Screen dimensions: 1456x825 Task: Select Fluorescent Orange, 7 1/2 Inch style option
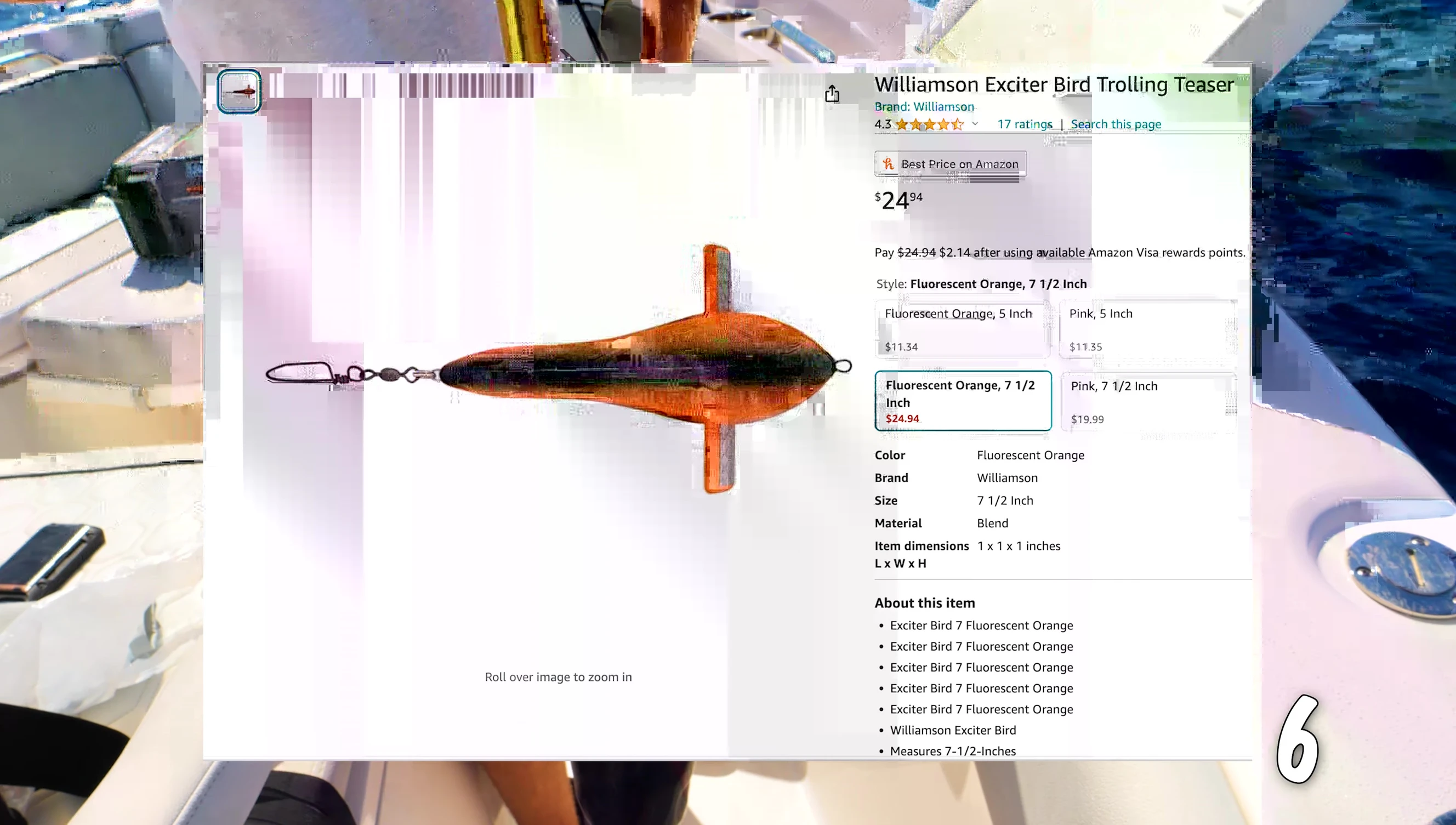click(x=963, y=401)
